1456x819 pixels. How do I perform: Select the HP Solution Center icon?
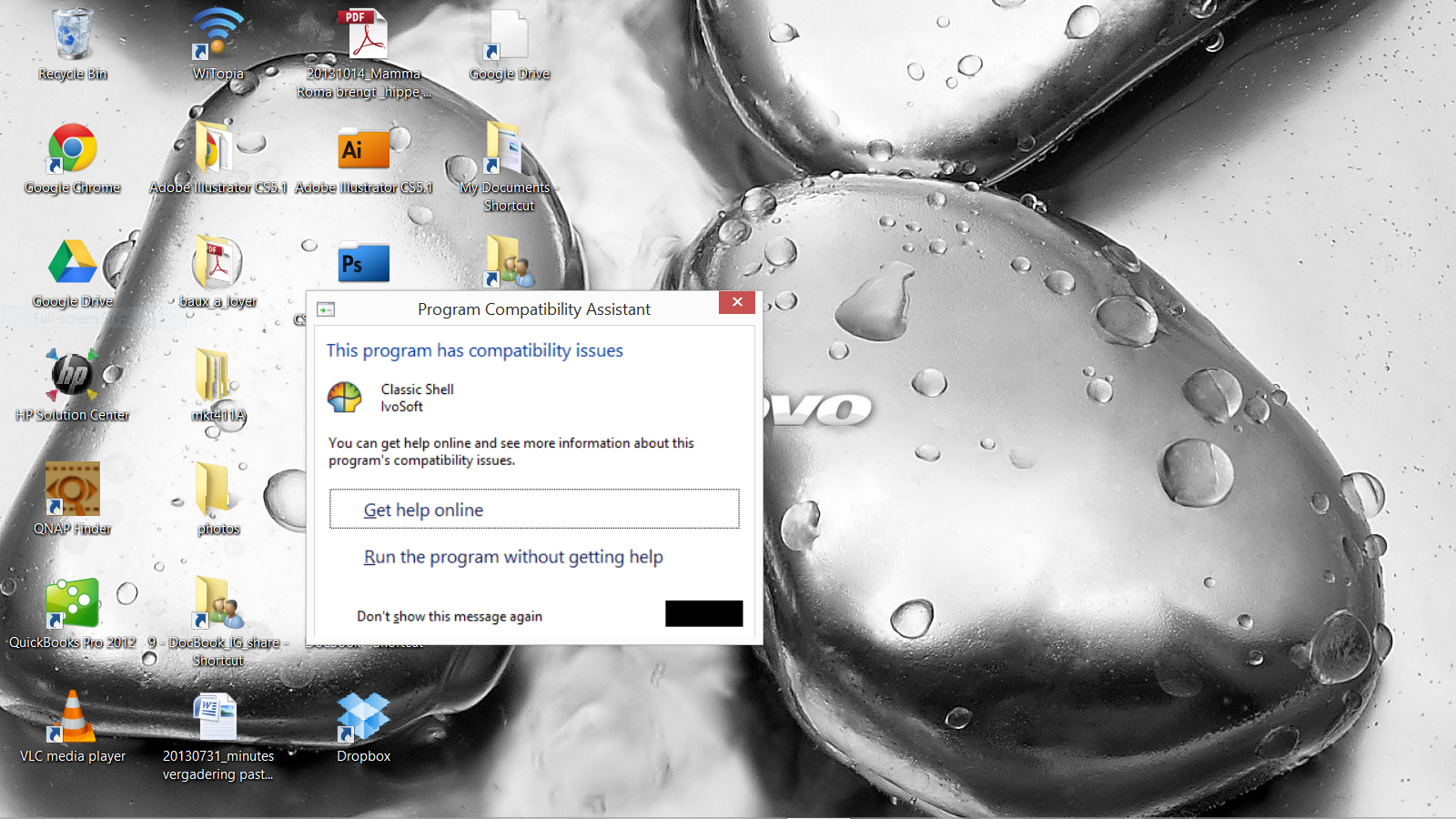coord(73,377)
